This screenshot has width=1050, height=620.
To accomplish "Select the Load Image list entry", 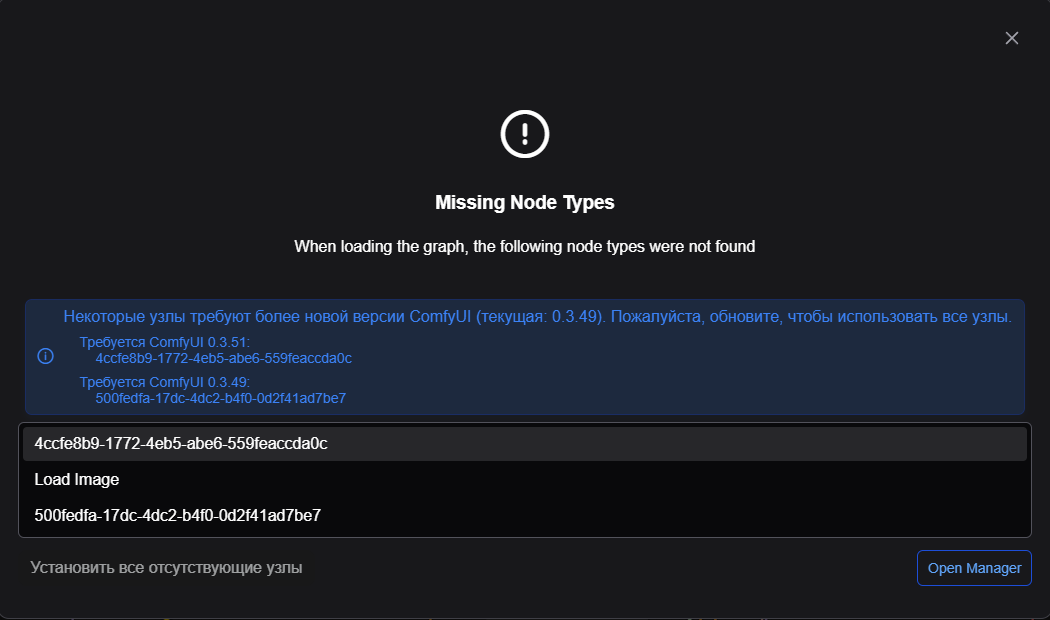I will [x=77, y=480].
